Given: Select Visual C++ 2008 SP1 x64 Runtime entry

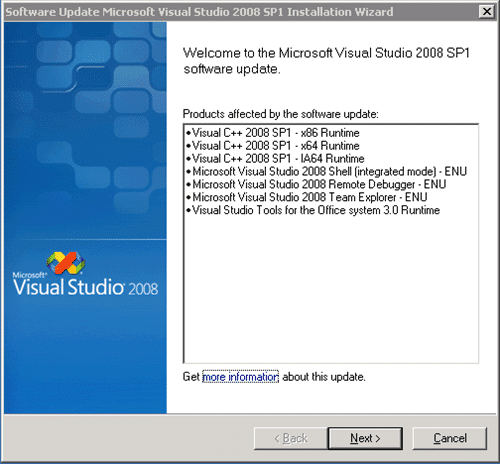Looking at the screenshot, I should (x=272, y=146).
